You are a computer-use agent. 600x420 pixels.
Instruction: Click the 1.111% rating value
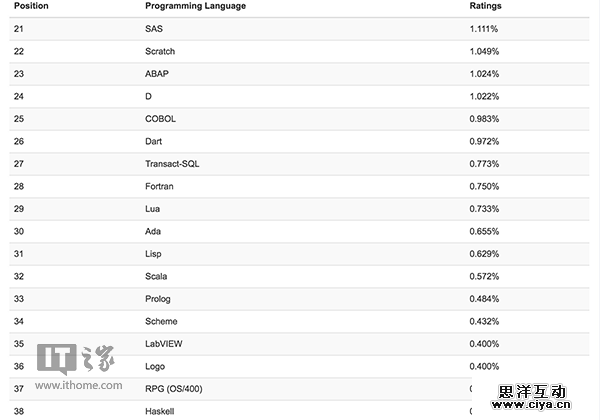pos(484,28)
